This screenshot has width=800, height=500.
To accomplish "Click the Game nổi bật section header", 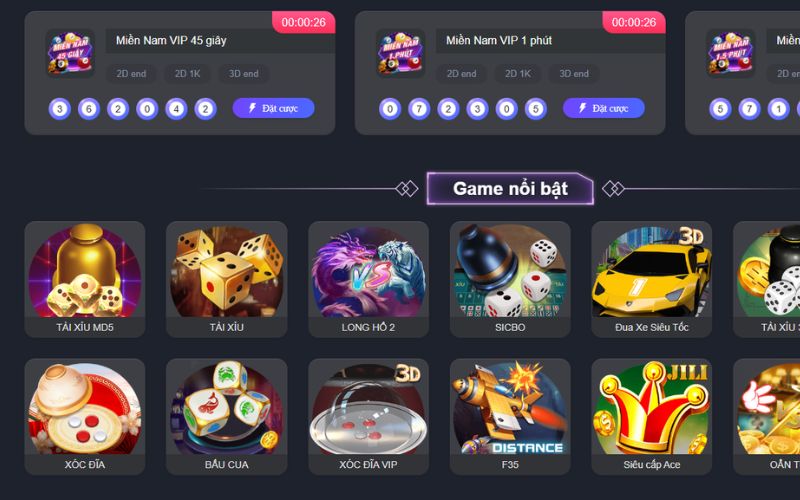I will coord(510,188).
